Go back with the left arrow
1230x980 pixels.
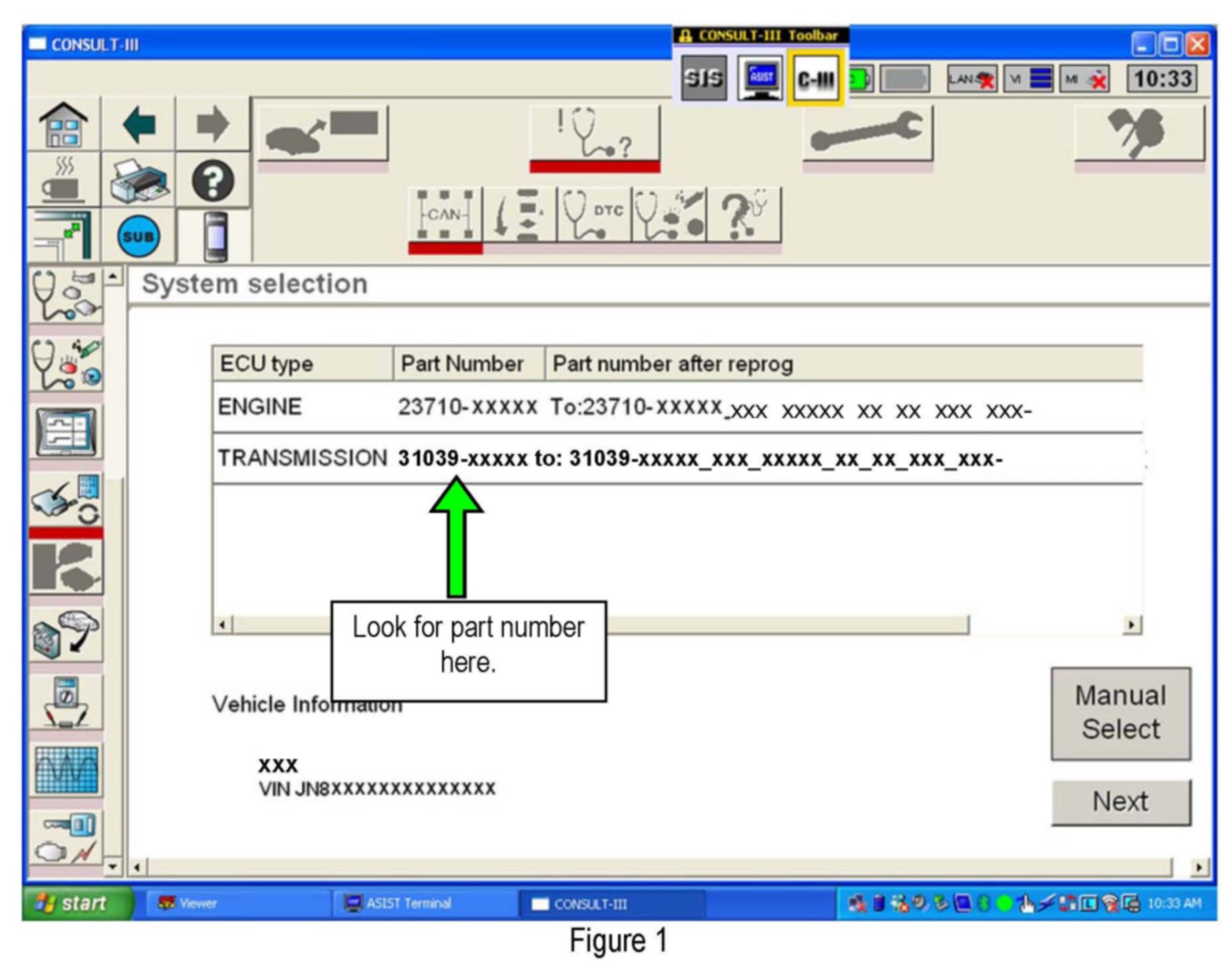pos(139,125)
